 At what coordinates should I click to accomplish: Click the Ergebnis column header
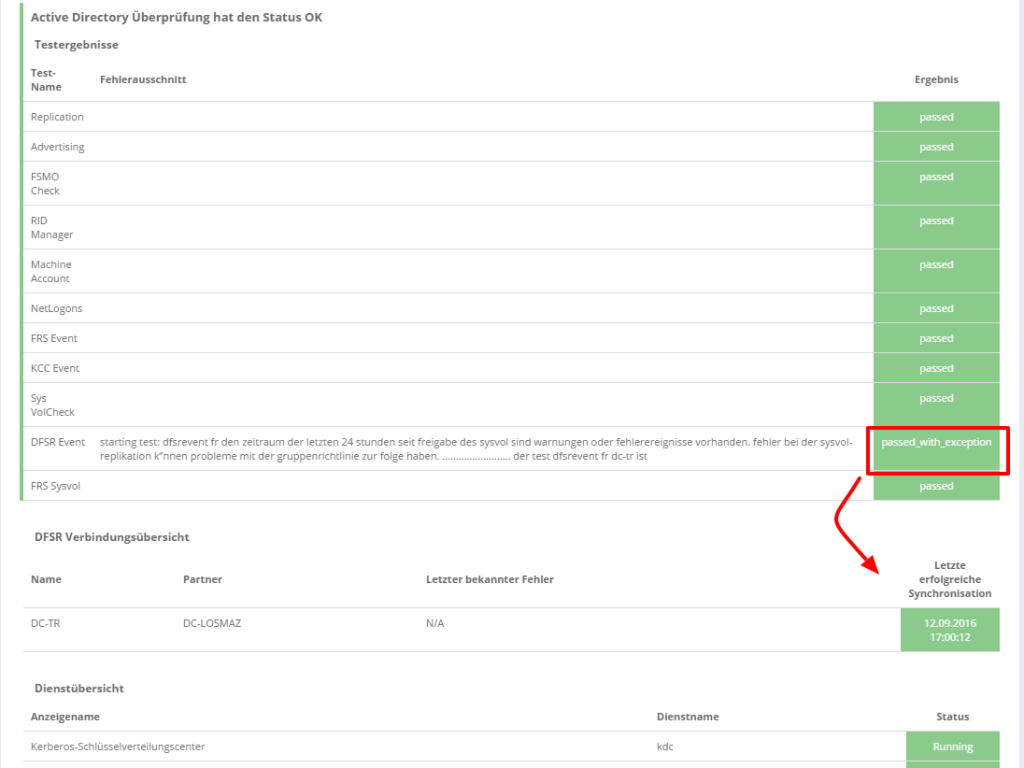(x=936, y=80)
